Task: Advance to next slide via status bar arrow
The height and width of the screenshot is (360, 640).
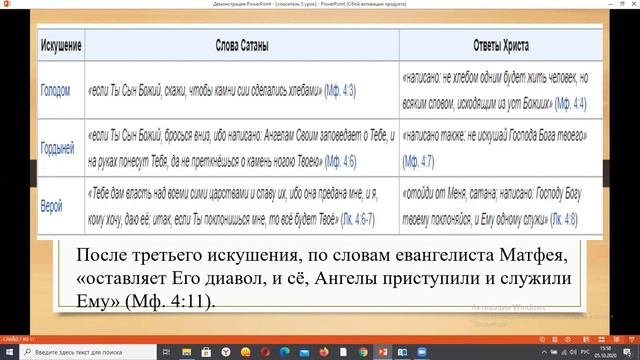Action: (x=568, y=339)
